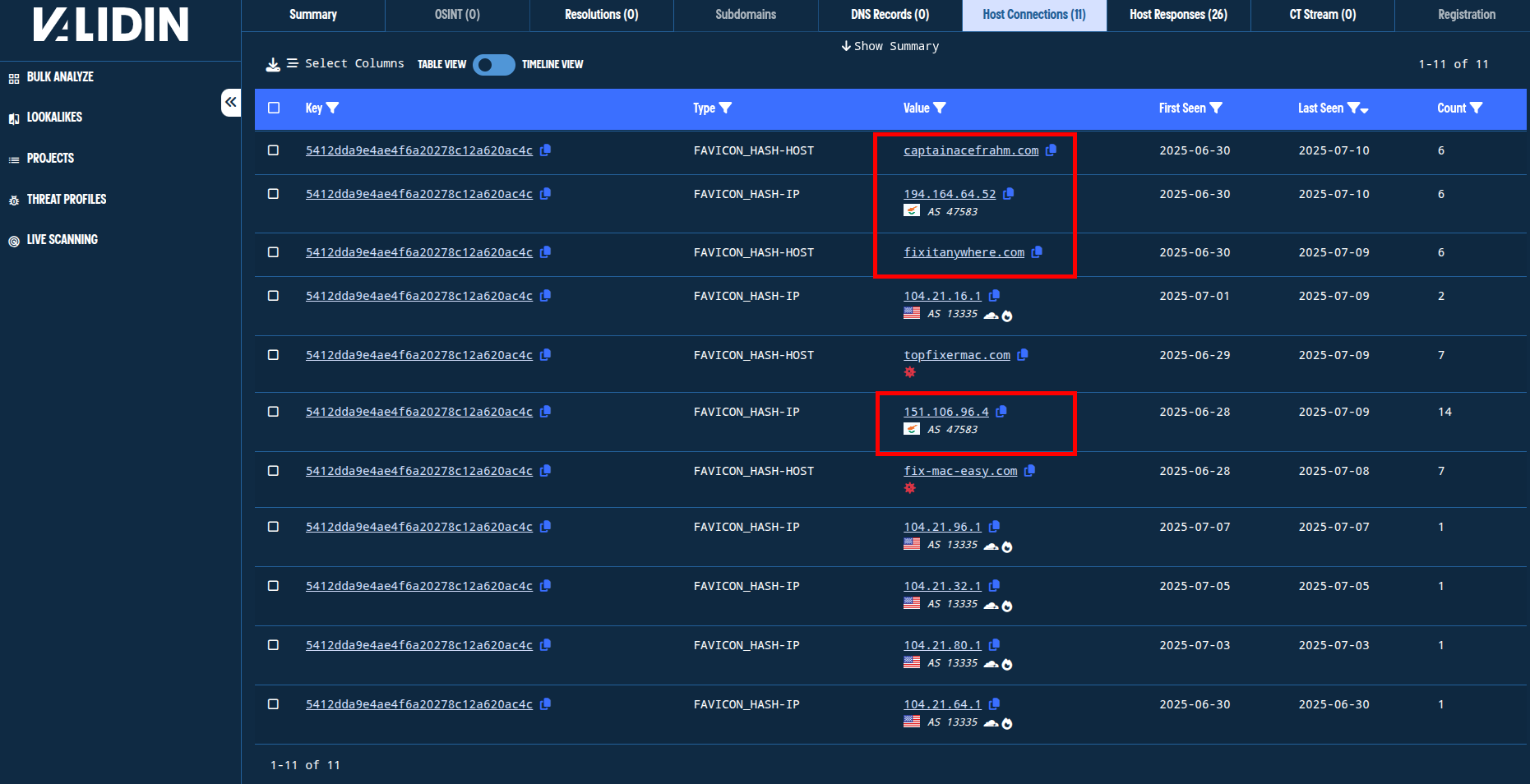Check the select-all header checkbox
This screenshot has height=784, width=1530.
(x=274, y=108)
